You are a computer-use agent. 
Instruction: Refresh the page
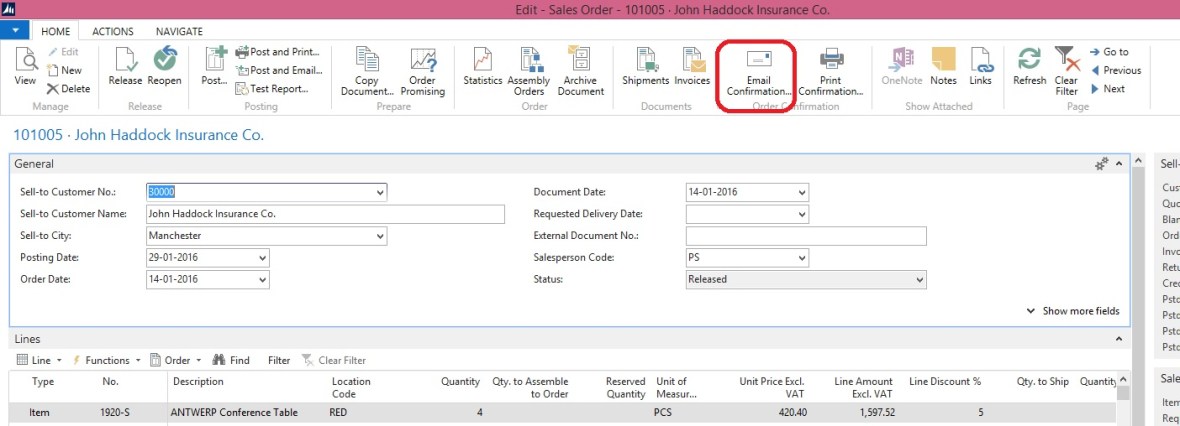[1029, 67]
